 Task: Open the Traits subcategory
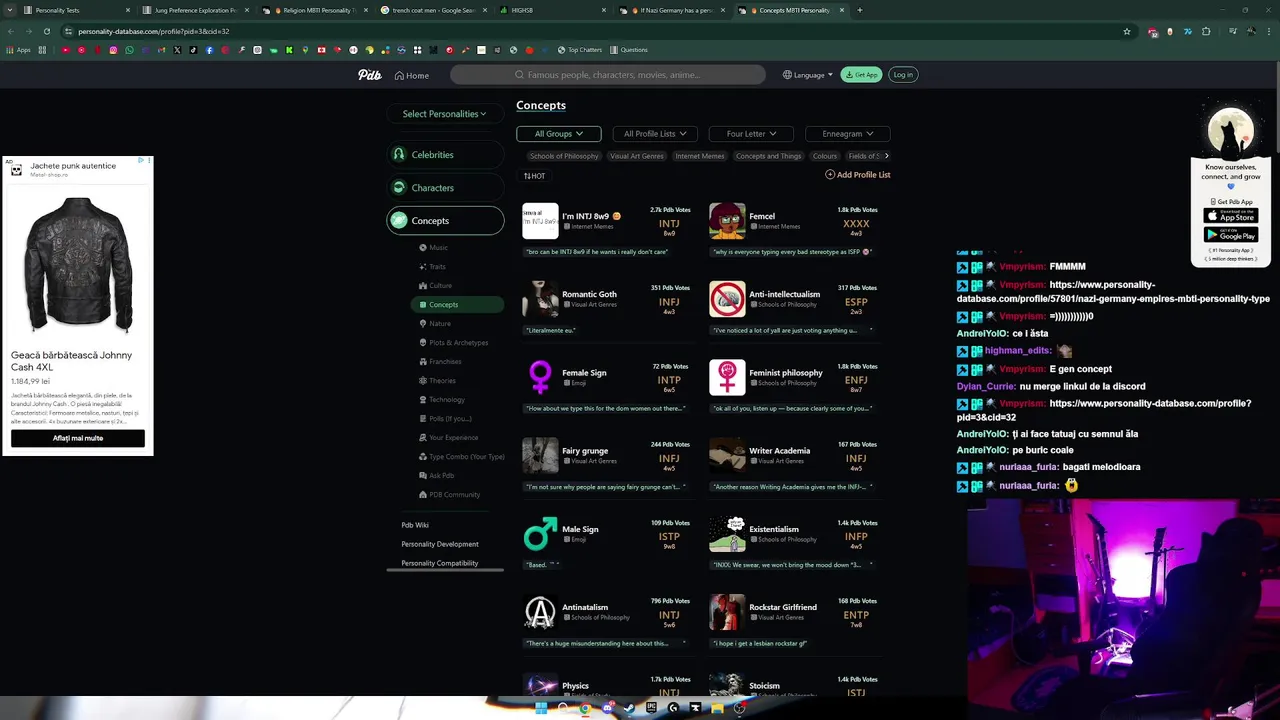[433, 266]
